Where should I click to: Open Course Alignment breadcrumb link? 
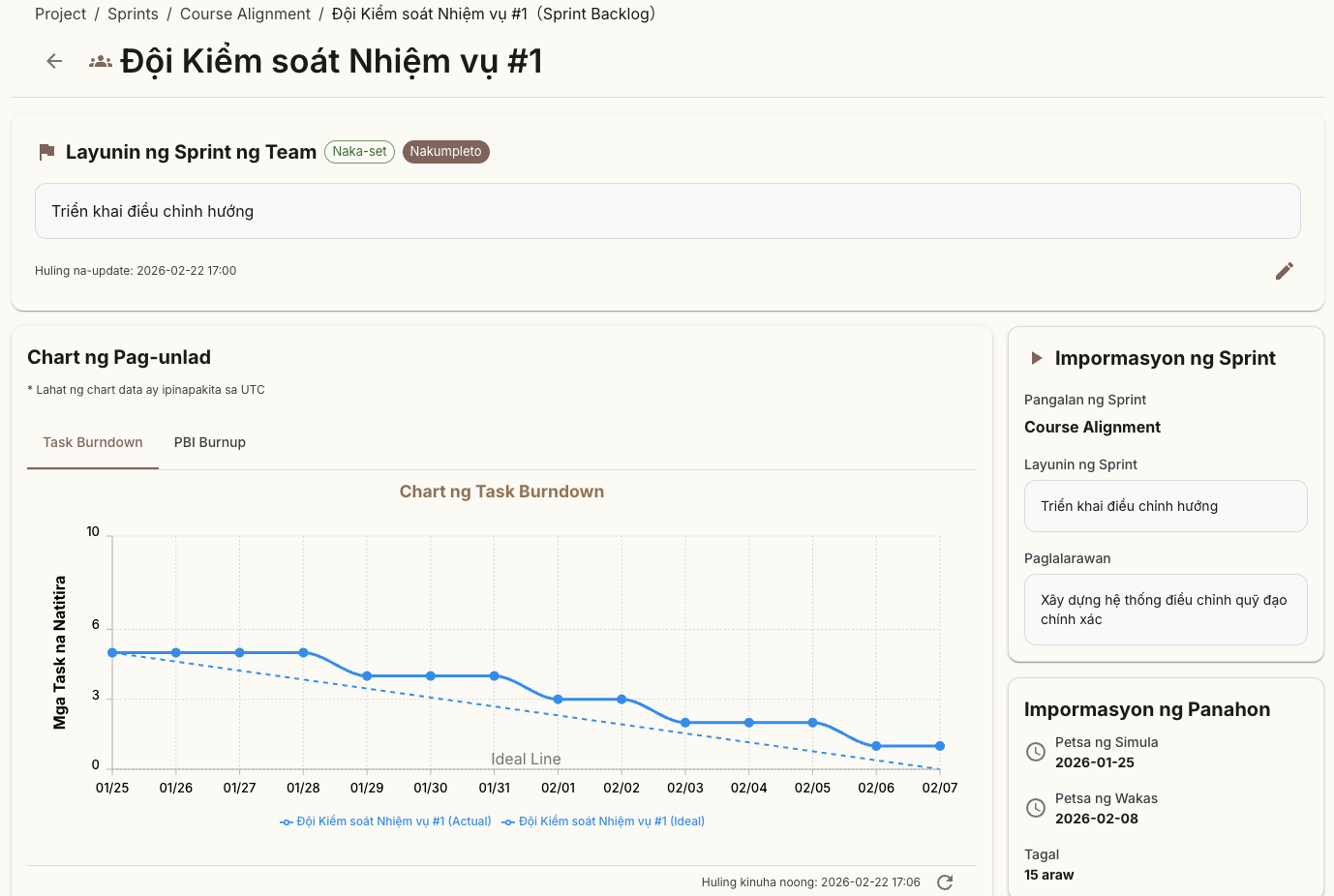[x=245, y=14]
